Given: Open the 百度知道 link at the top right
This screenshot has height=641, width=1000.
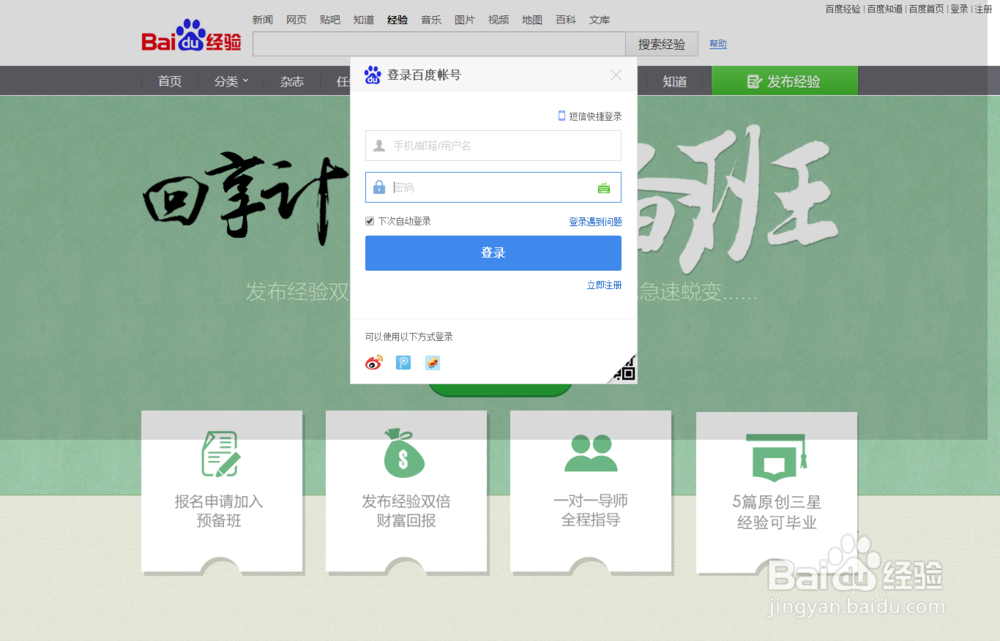Looking at the screenshot, I should point(885,9).
